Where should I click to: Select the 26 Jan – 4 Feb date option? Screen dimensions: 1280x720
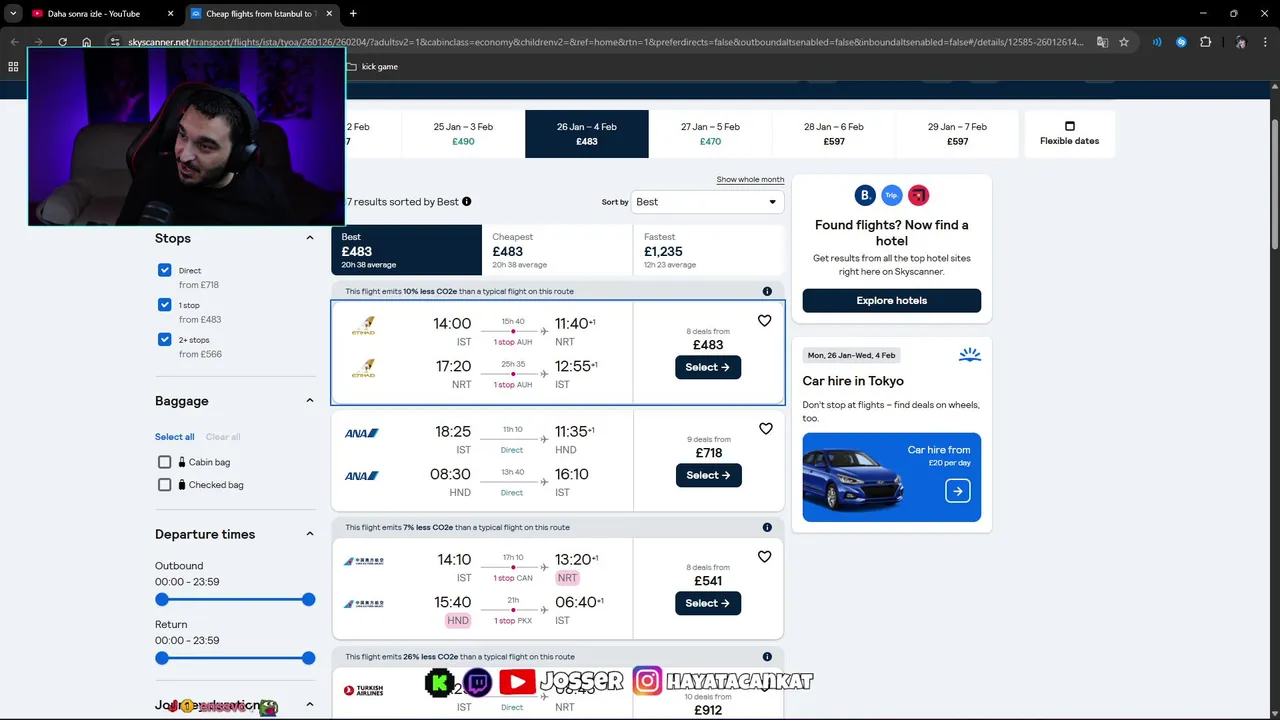pyautogui.click(x=587, y=134)
